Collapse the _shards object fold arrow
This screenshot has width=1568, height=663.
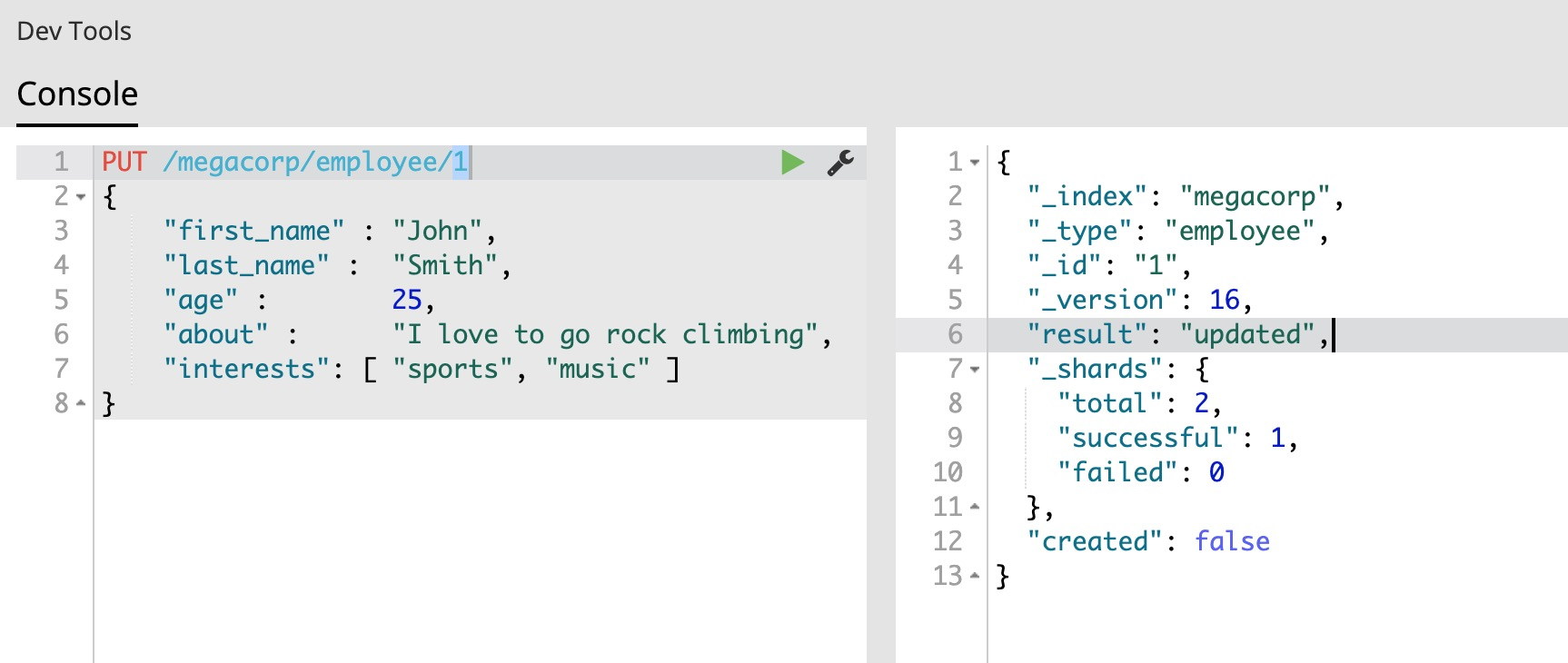pos(975,370)
